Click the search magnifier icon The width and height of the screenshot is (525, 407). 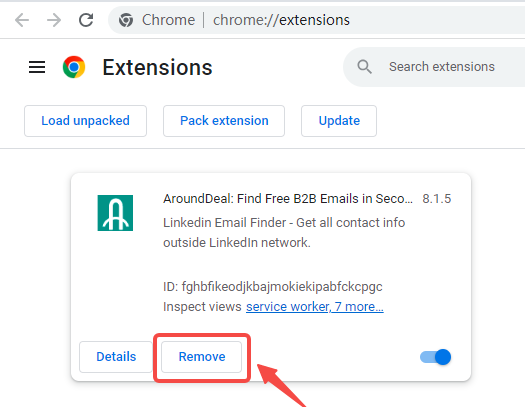(364, 67)
